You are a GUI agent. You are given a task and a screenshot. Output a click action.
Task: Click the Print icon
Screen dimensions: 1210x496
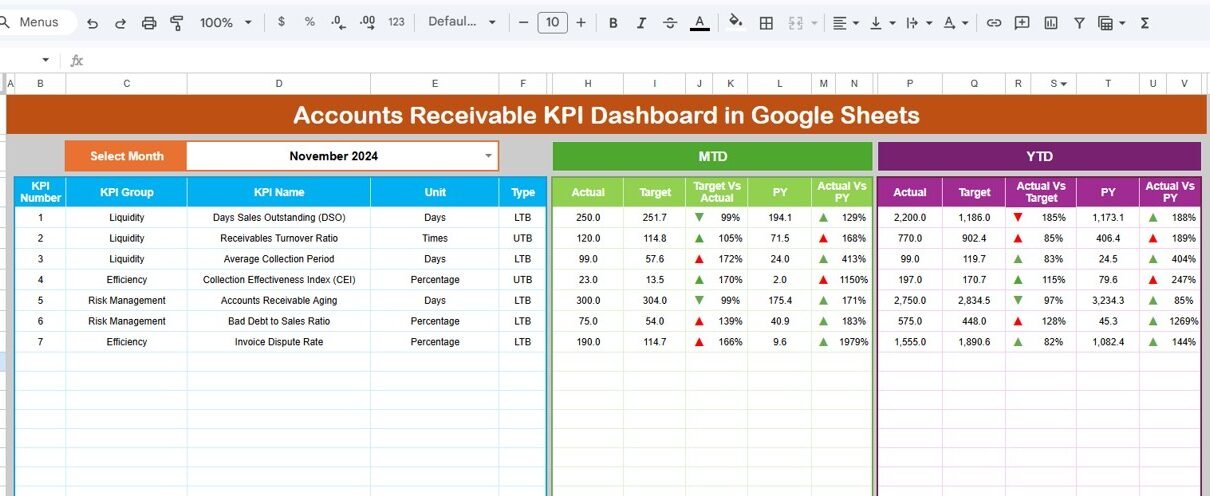pyautogui.click(x=149, y=22)
